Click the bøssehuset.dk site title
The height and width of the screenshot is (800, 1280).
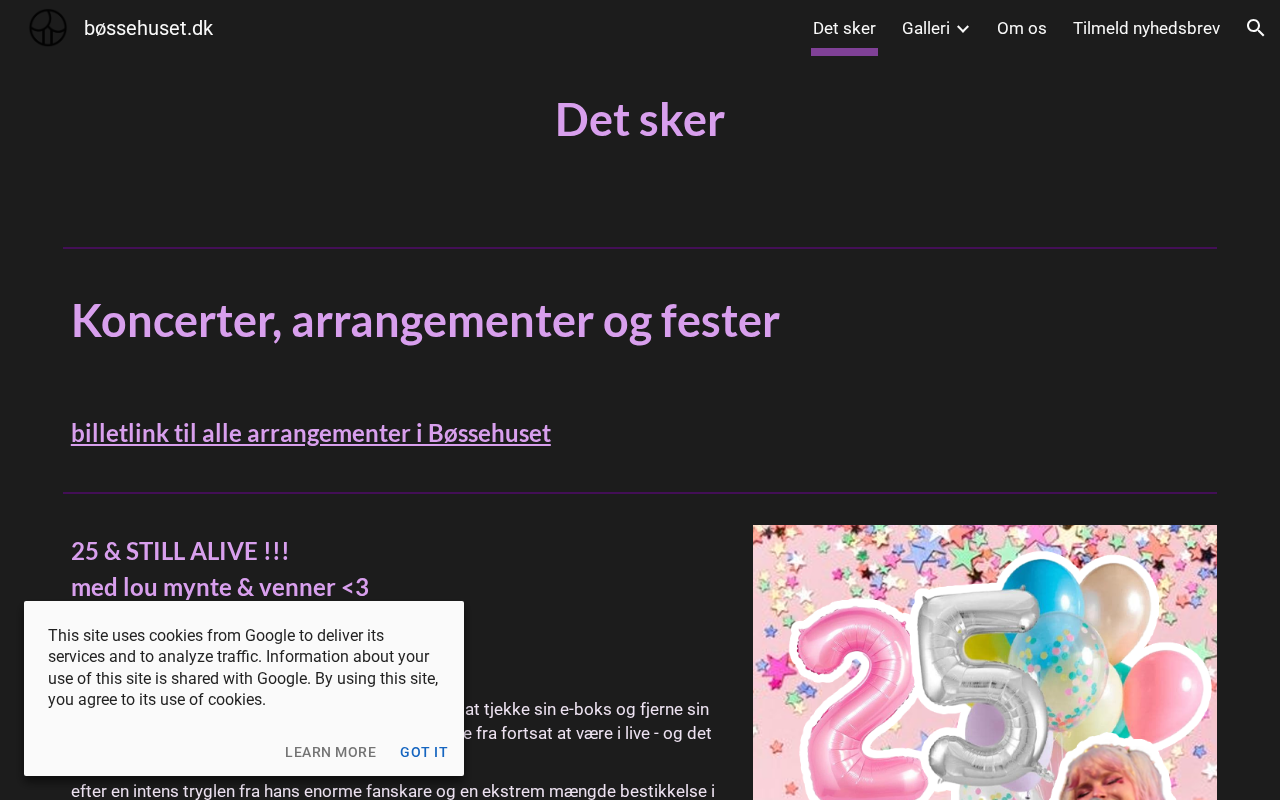[x=148, y=28]
